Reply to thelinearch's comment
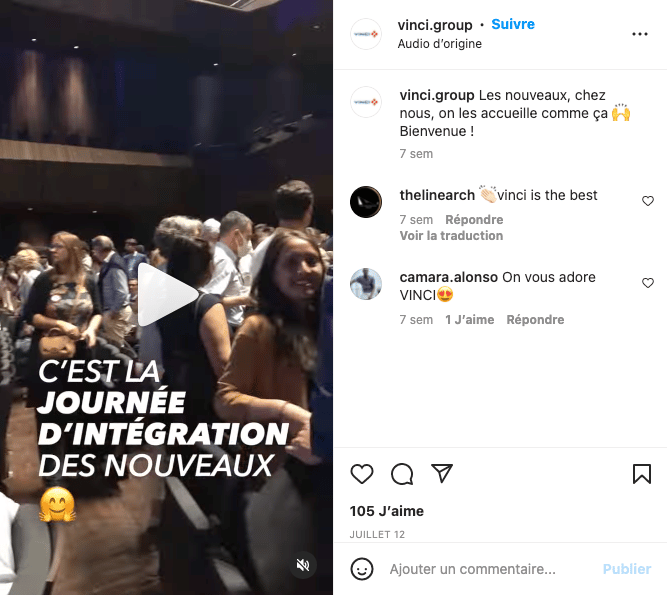667x595 pixels. [x=474, y=219]
